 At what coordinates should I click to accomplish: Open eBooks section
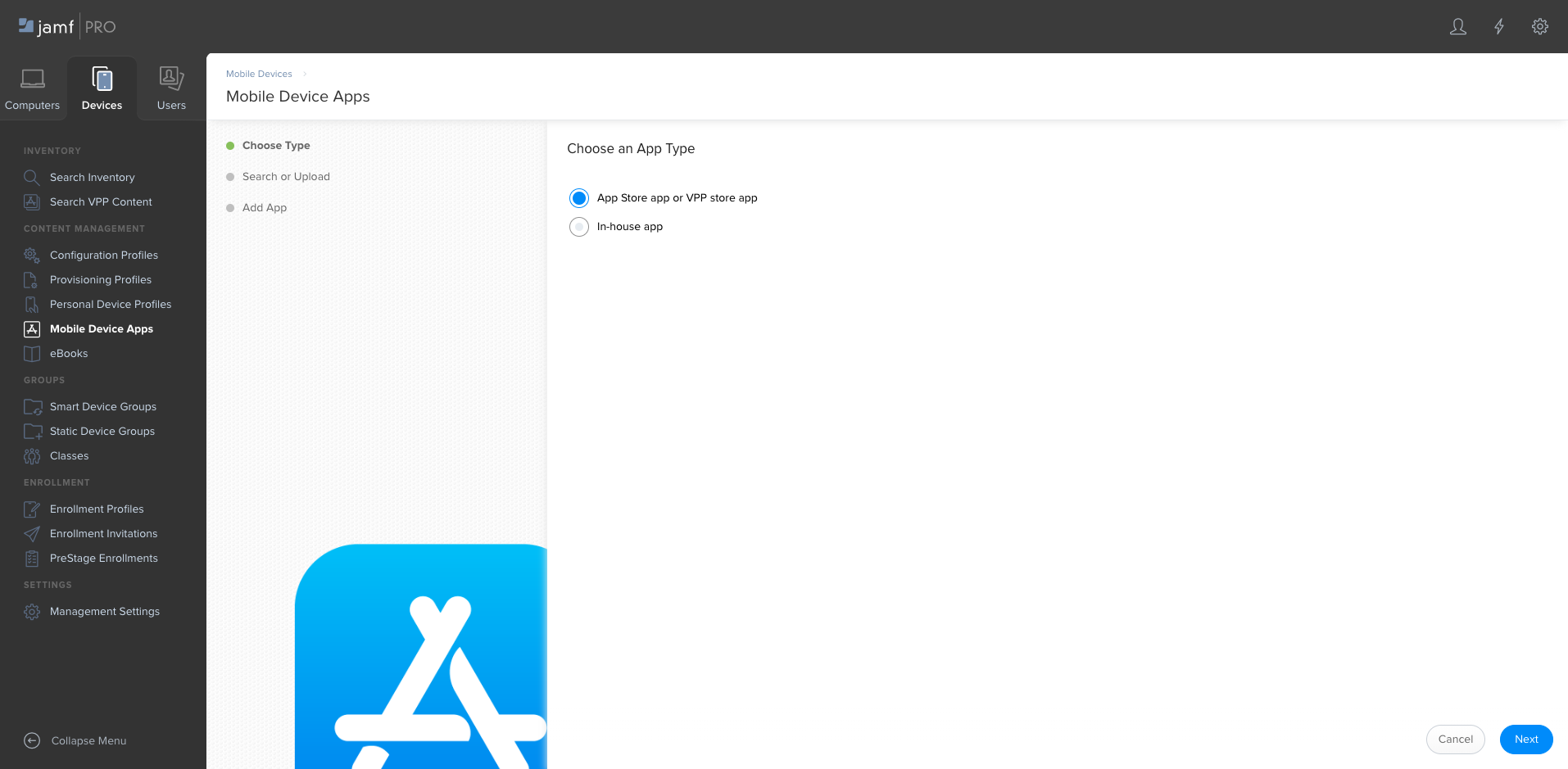point(69,354)
